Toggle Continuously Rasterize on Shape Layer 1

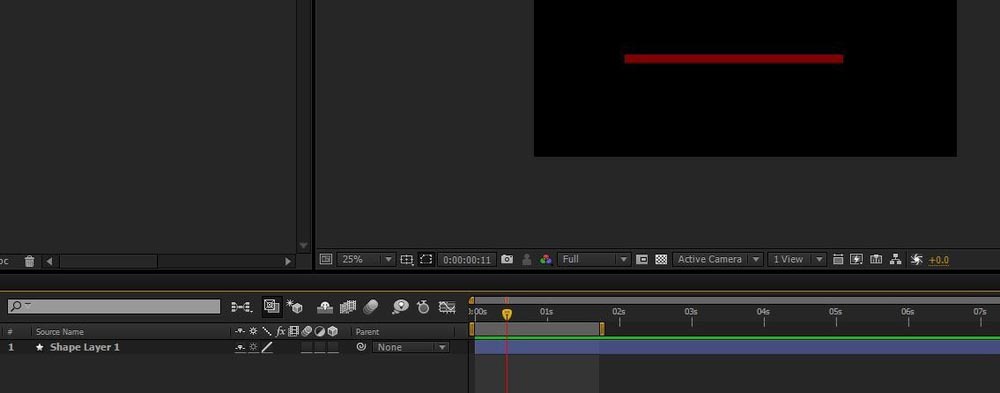click(253, 347)
